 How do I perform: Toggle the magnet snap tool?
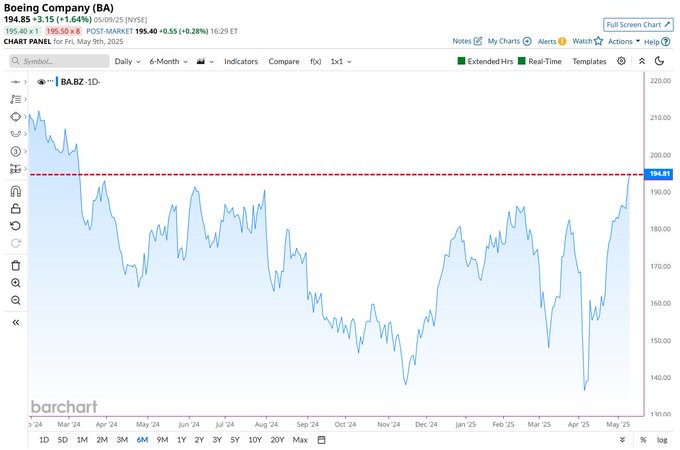(16, 191)
